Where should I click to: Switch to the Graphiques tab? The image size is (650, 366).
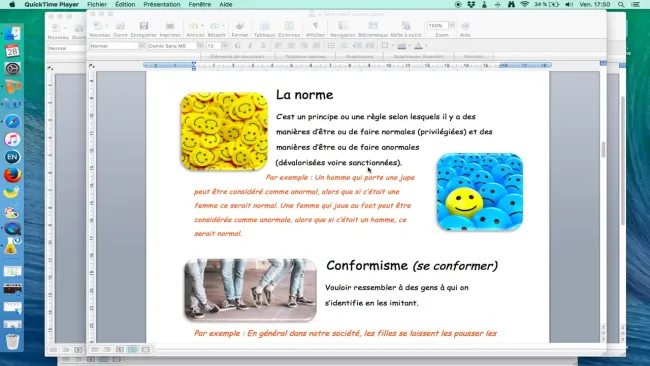coord(359,56)
